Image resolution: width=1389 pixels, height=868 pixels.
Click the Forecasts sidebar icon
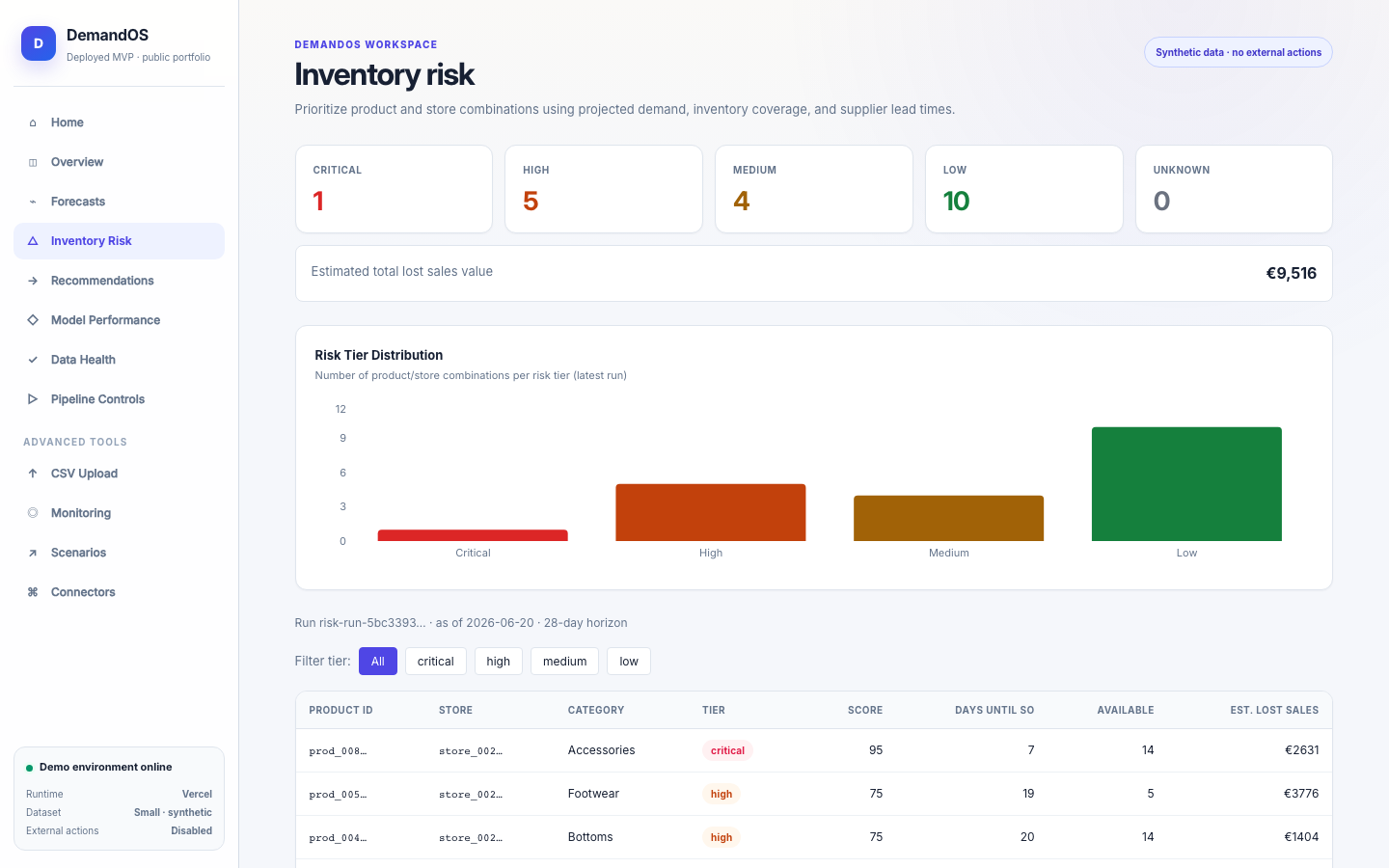point(33,202)
